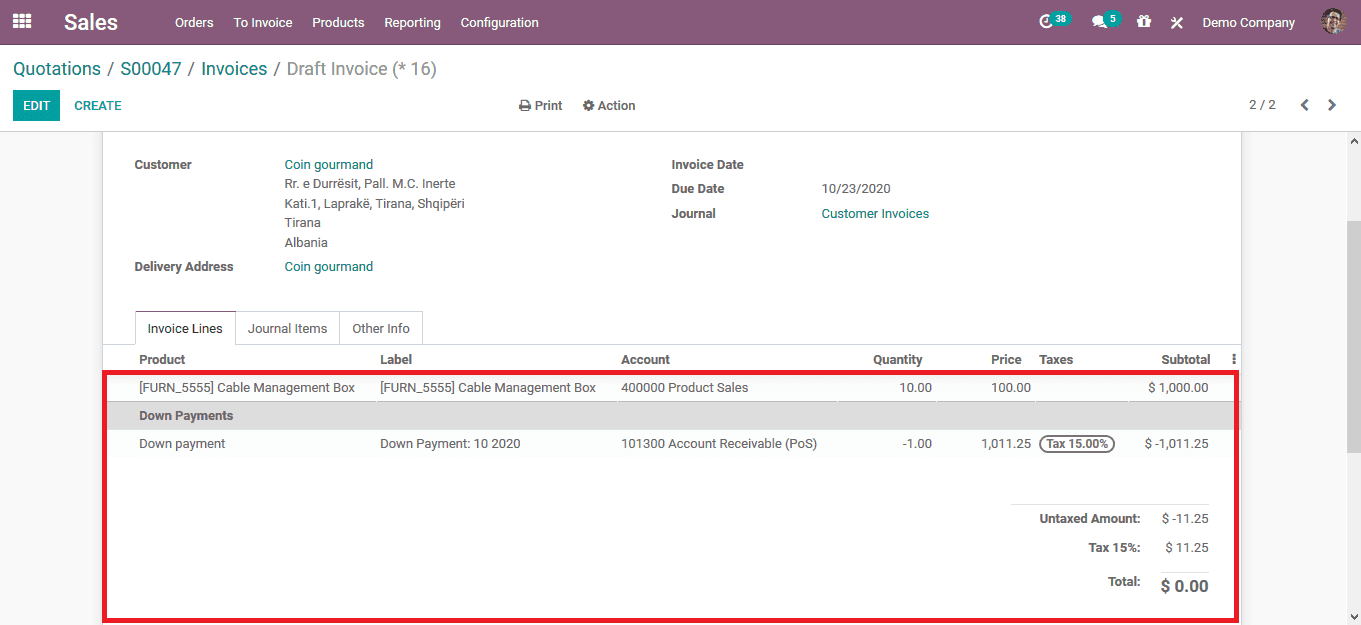
Task: Click the Down Payments section row
Action: click(672, 415)
